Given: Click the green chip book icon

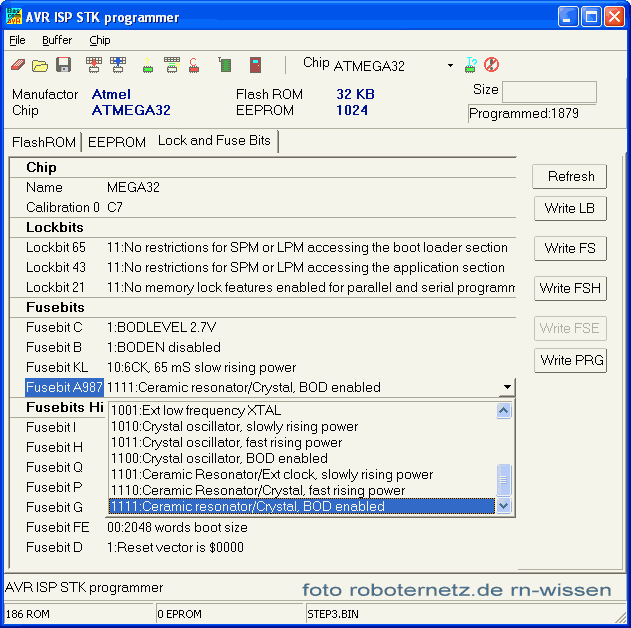Looking at the screenshot, I should coord(225,66).
